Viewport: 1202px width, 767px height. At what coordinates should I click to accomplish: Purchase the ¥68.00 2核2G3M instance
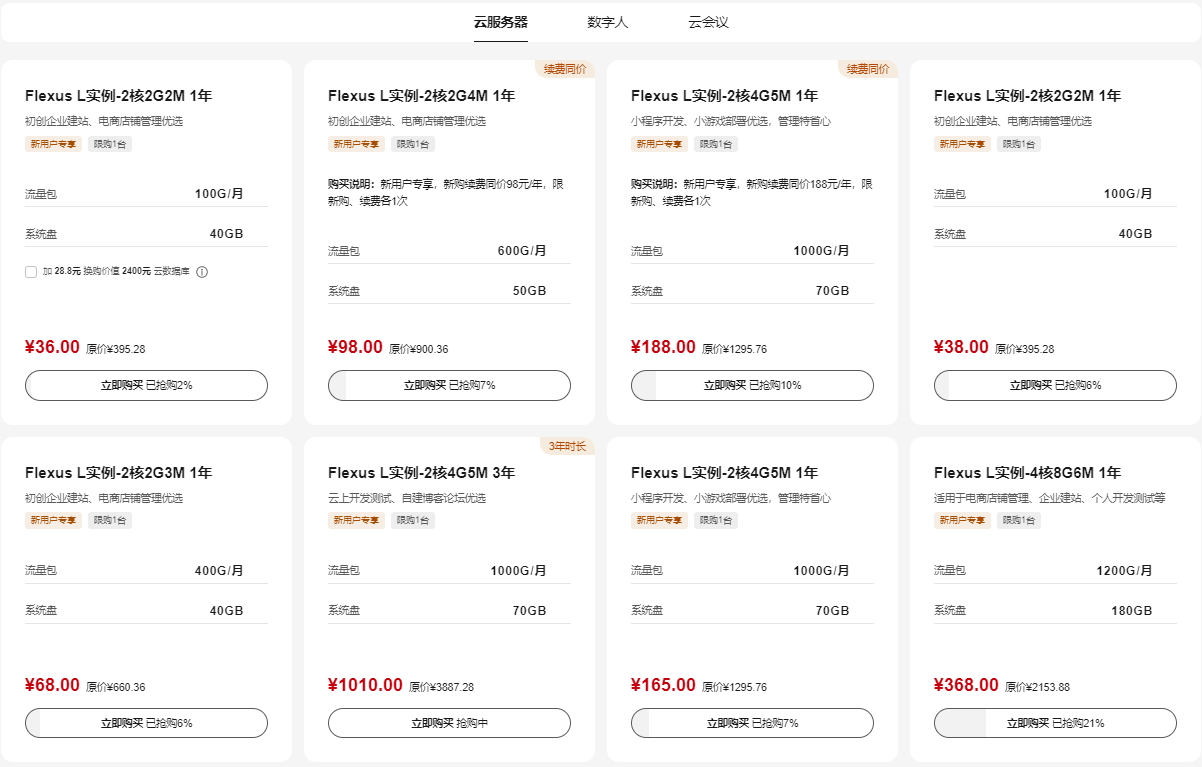coord(146,723)
